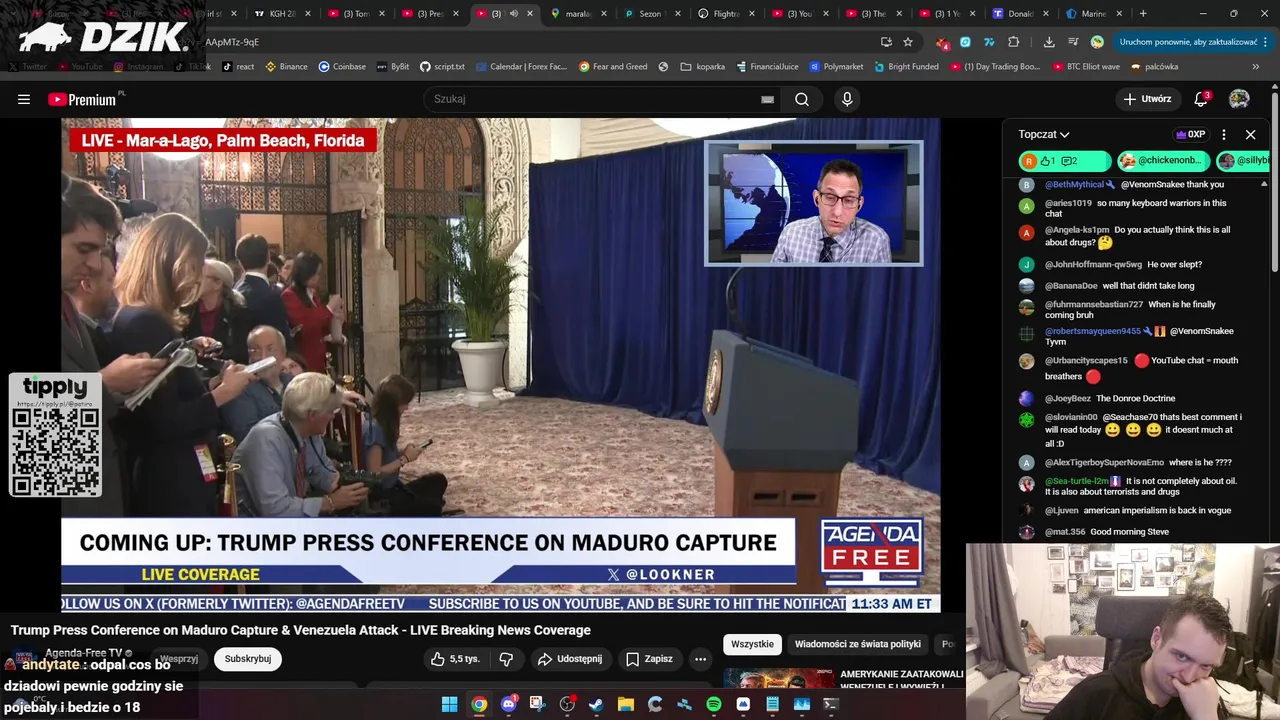Image resolution: width=1280 pixels, height=720 pixels.
Task: Open the three-dot more actions under video
Action: 700,659
